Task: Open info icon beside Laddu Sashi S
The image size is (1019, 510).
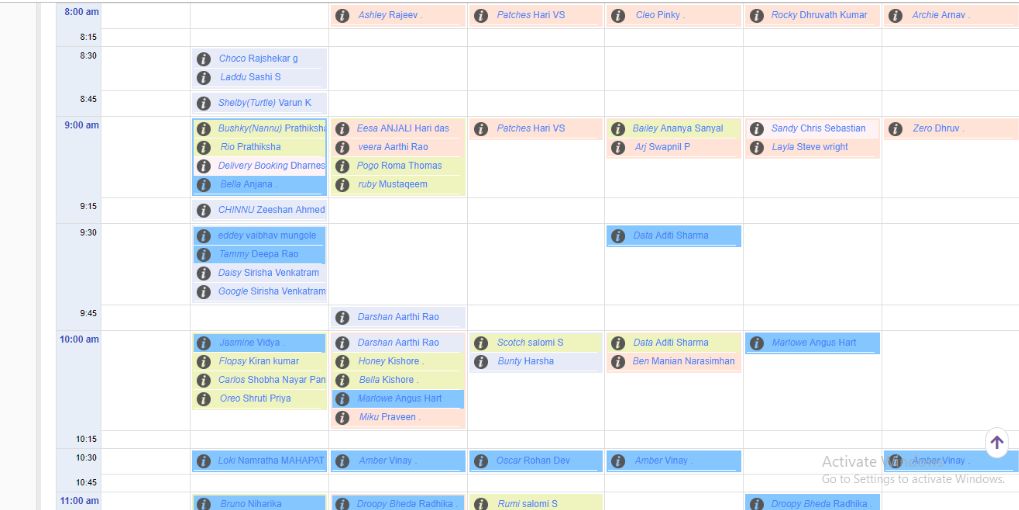Action: point(203,78)
